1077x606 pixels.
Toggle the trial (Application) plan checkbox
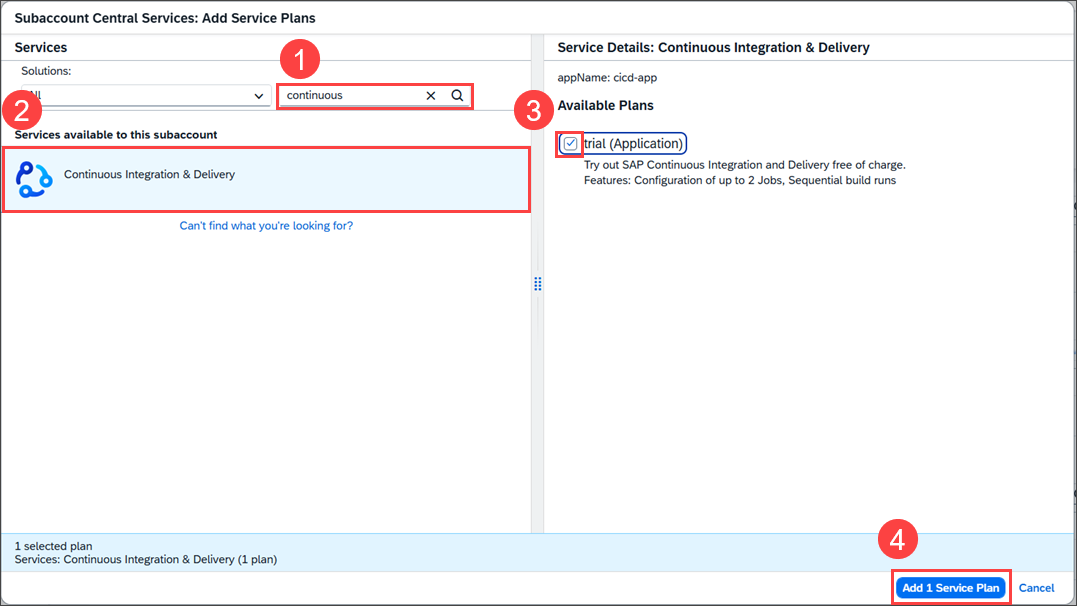click(x=570, y=144)
